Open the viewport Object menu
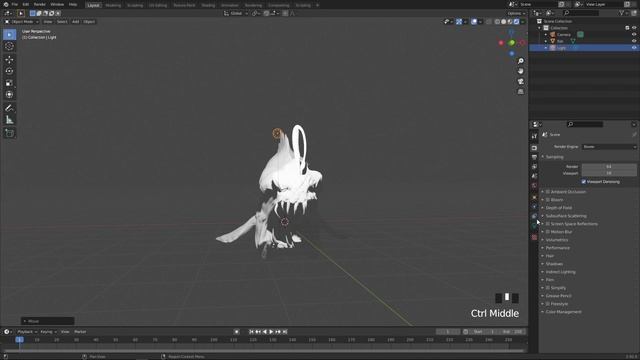Screen dimensions: 640x360 pos(89,22)
